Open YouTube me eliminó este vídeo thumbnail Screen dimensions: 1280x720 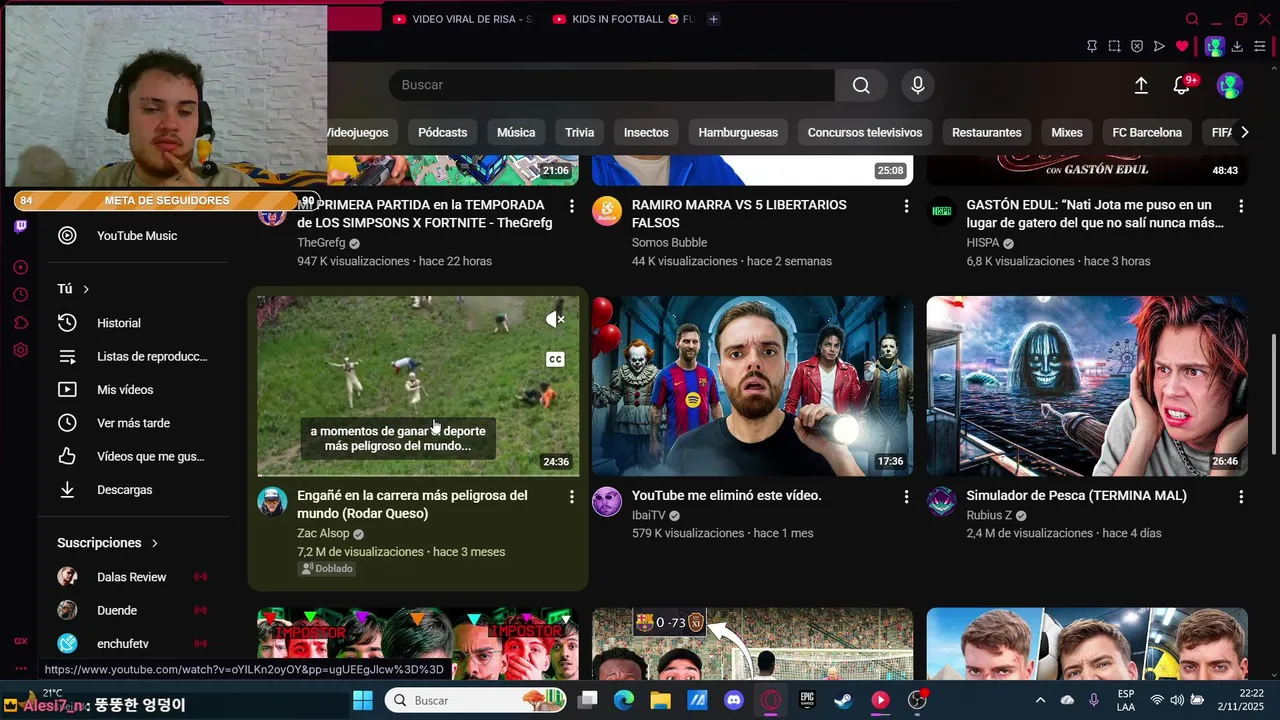[752, 386]
